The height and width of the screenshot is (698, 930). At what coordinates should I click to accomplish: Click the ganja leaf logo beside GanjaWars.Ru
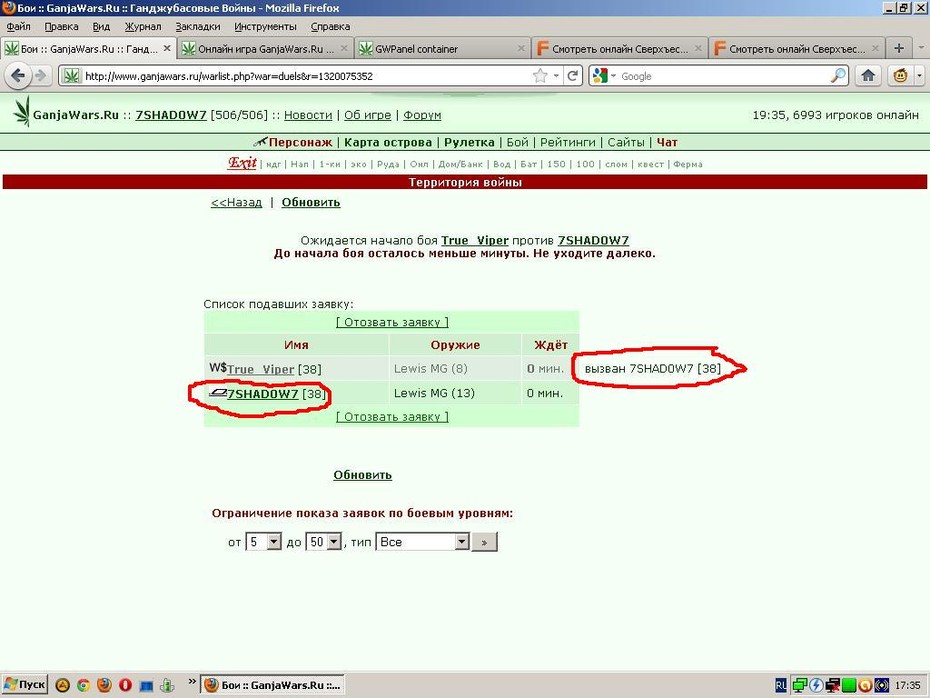(22, 111)
